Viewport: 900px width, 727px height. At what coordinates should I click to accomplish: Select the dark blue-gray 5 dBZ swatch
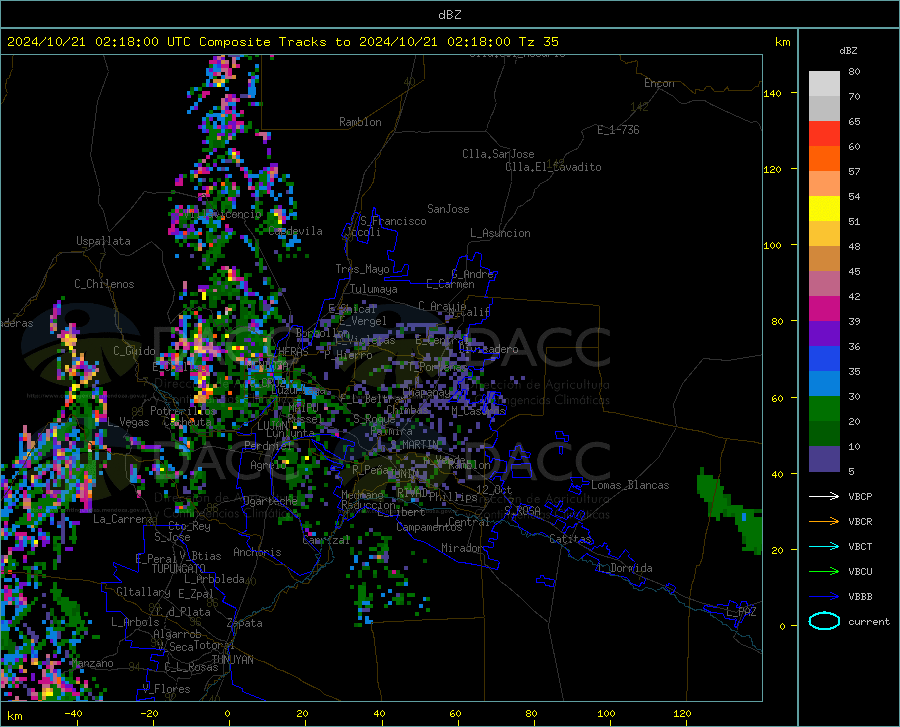click(824, 458)
